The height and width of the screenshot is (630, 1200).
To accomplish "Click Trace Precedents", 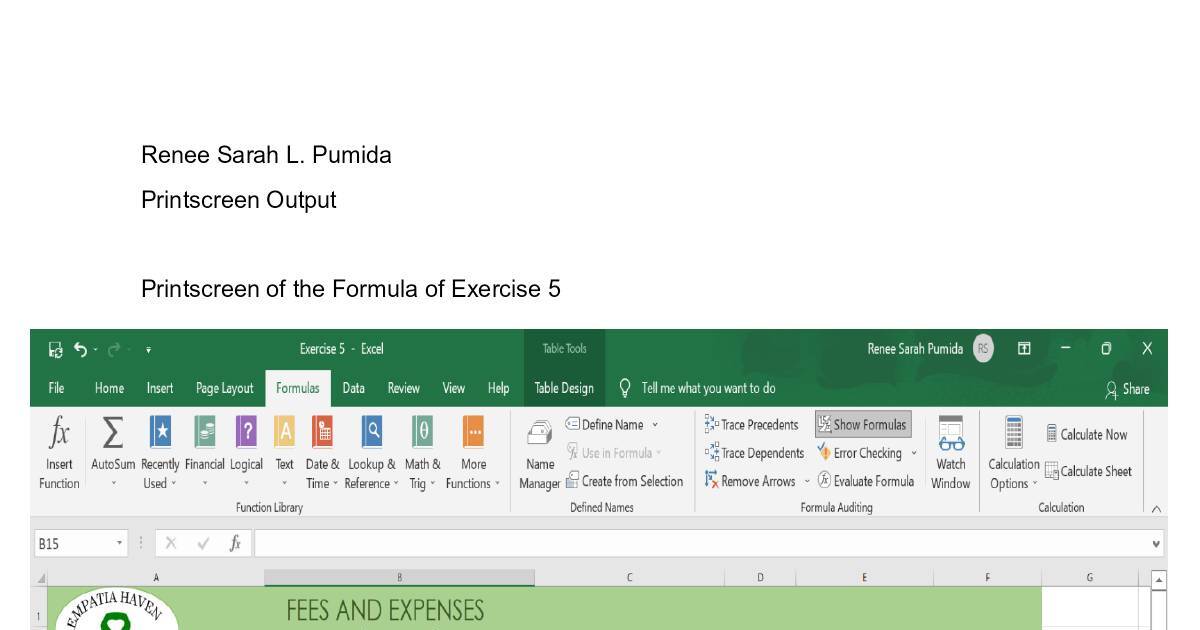I will (751, 425).
